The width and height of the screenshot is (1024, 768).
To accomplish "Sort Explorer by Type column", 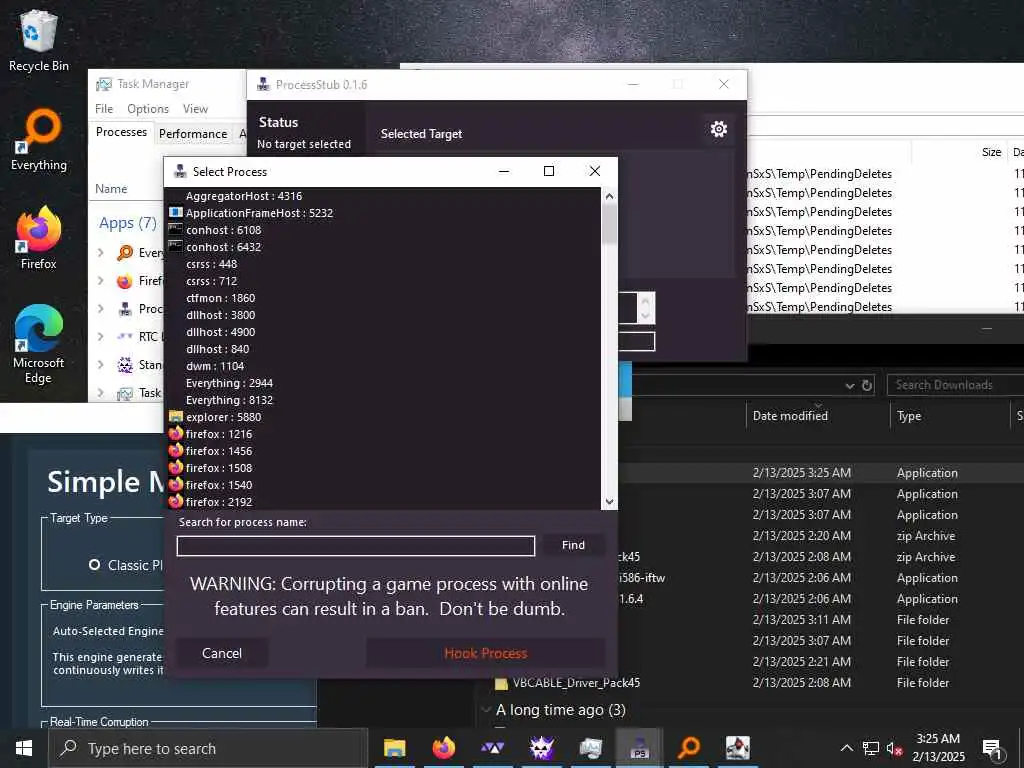I will coord(909,416).
